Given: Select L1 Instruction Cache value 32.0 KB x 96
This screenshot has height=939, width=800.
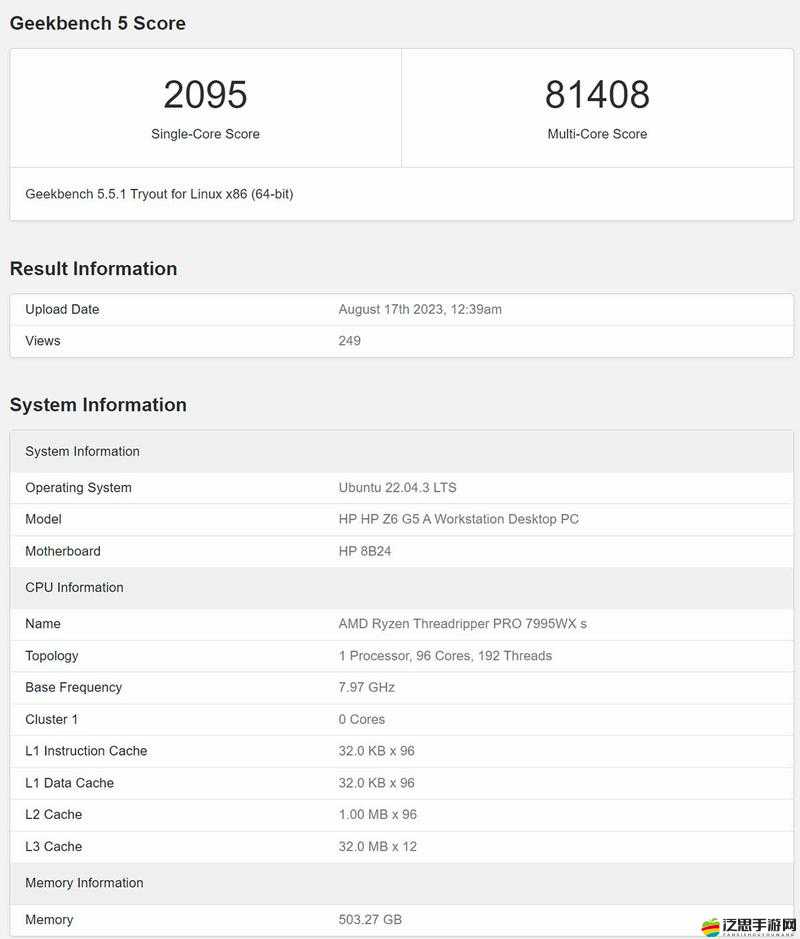Looking at the screenshot, I should (377, 751).
